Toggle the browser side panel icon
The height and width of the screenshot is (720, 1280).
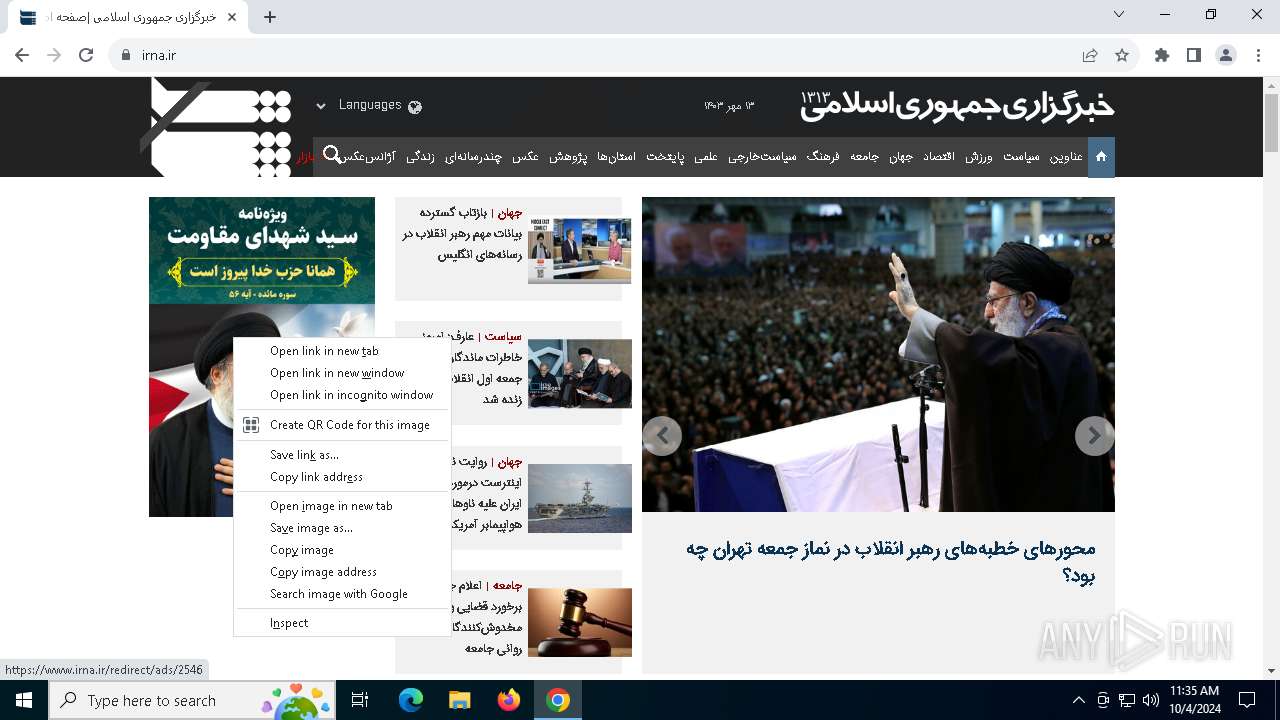tap(1194, 55)
